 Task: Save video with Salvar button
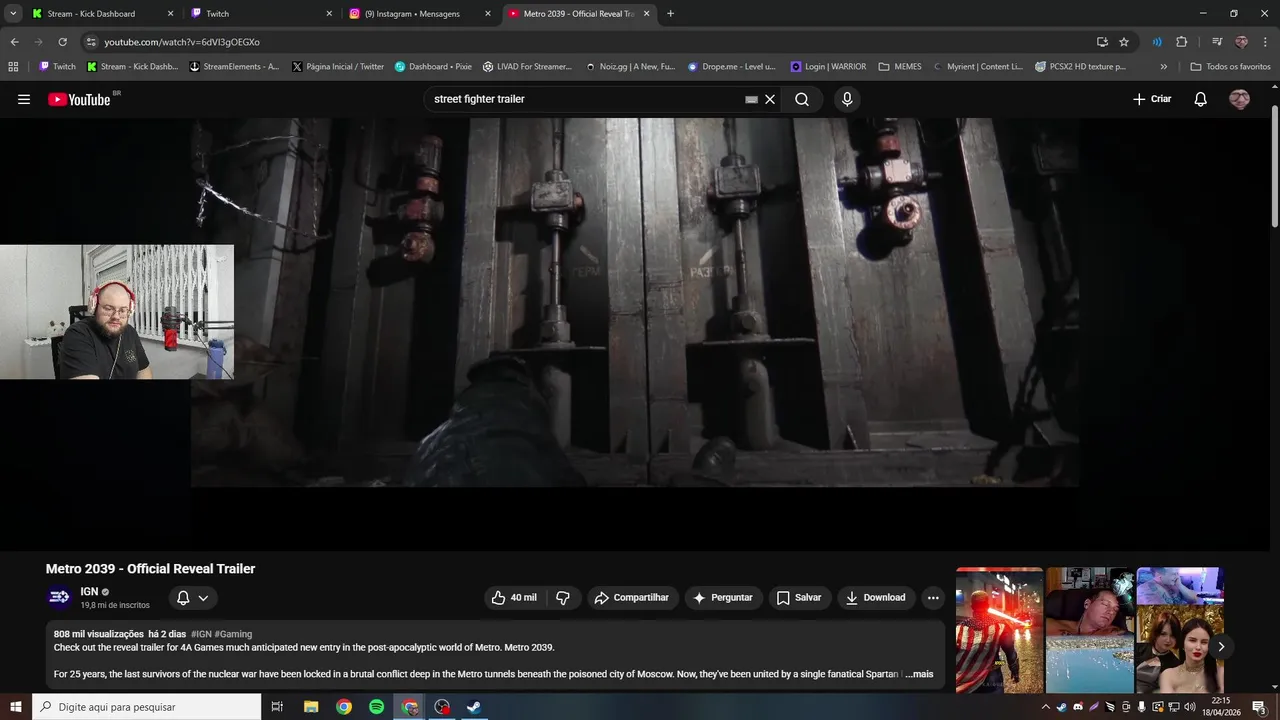coord(799,598)
